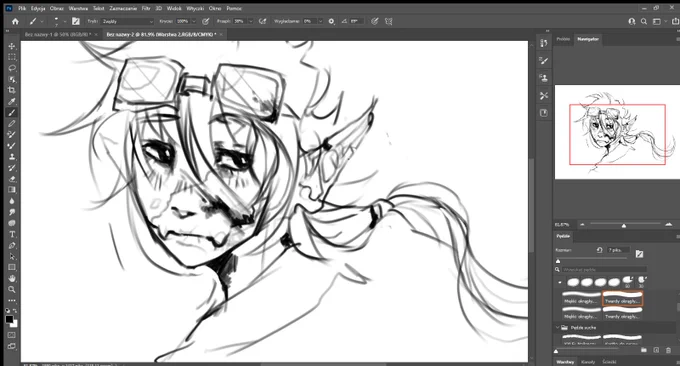This screenshot has width=680, height=366.
Task: Swap foreground and background colors
Action: click(15, 311)
